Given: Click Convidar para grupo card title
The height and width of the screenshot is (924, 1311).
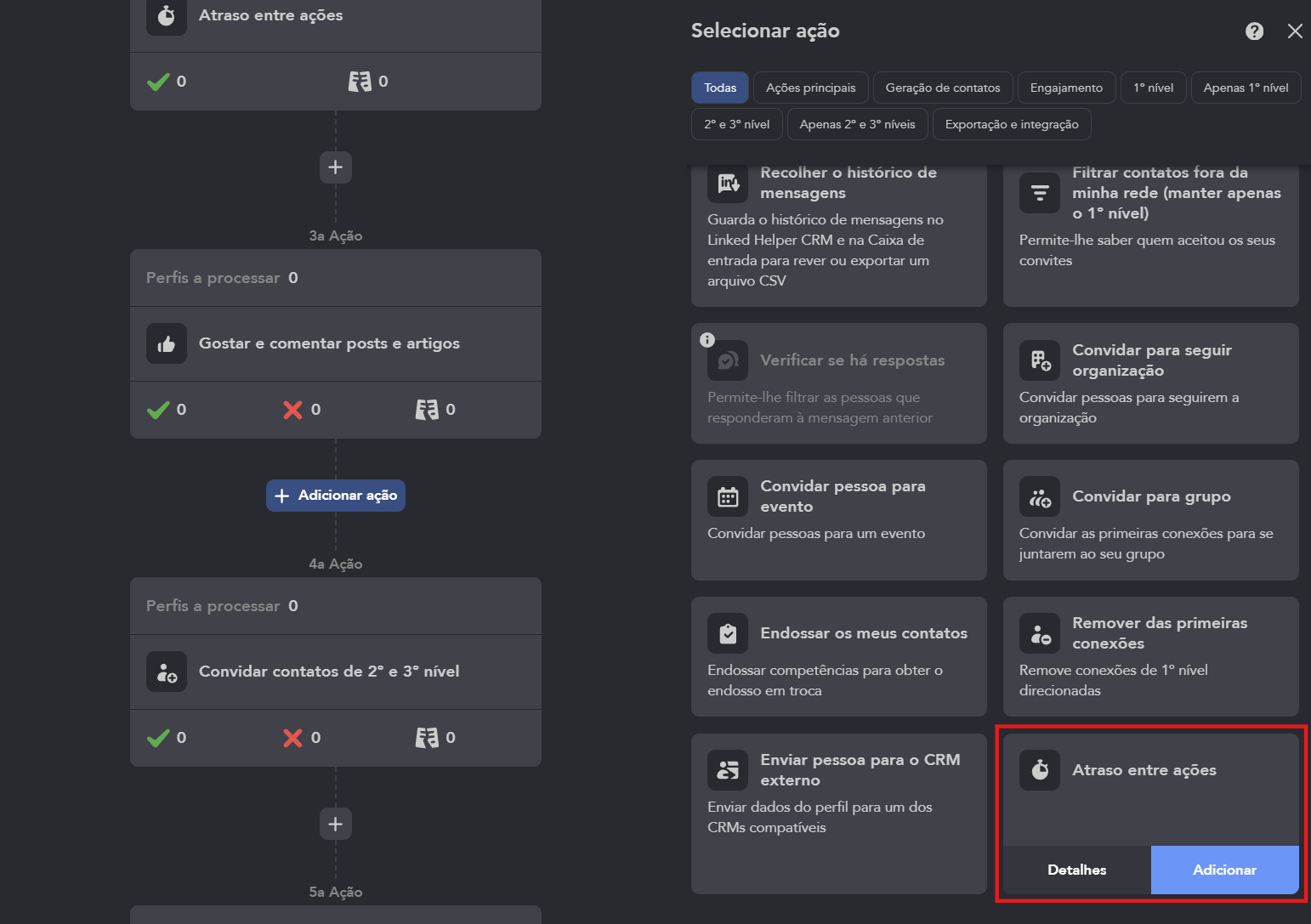Looking at the screenshot, I should [x=1151, y=496].
